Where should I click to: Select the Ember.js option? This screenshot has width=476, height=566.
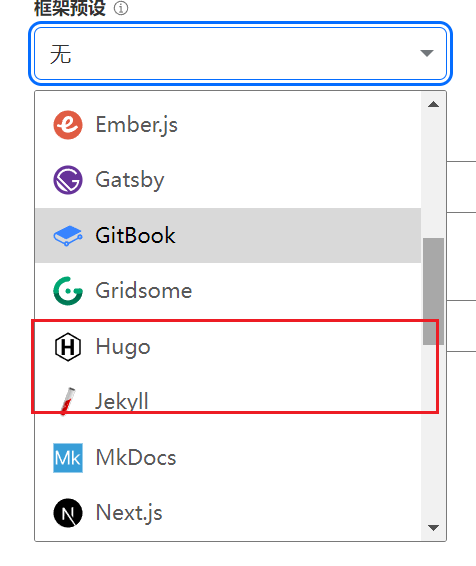pyautogui.click(x=228, y=125)
